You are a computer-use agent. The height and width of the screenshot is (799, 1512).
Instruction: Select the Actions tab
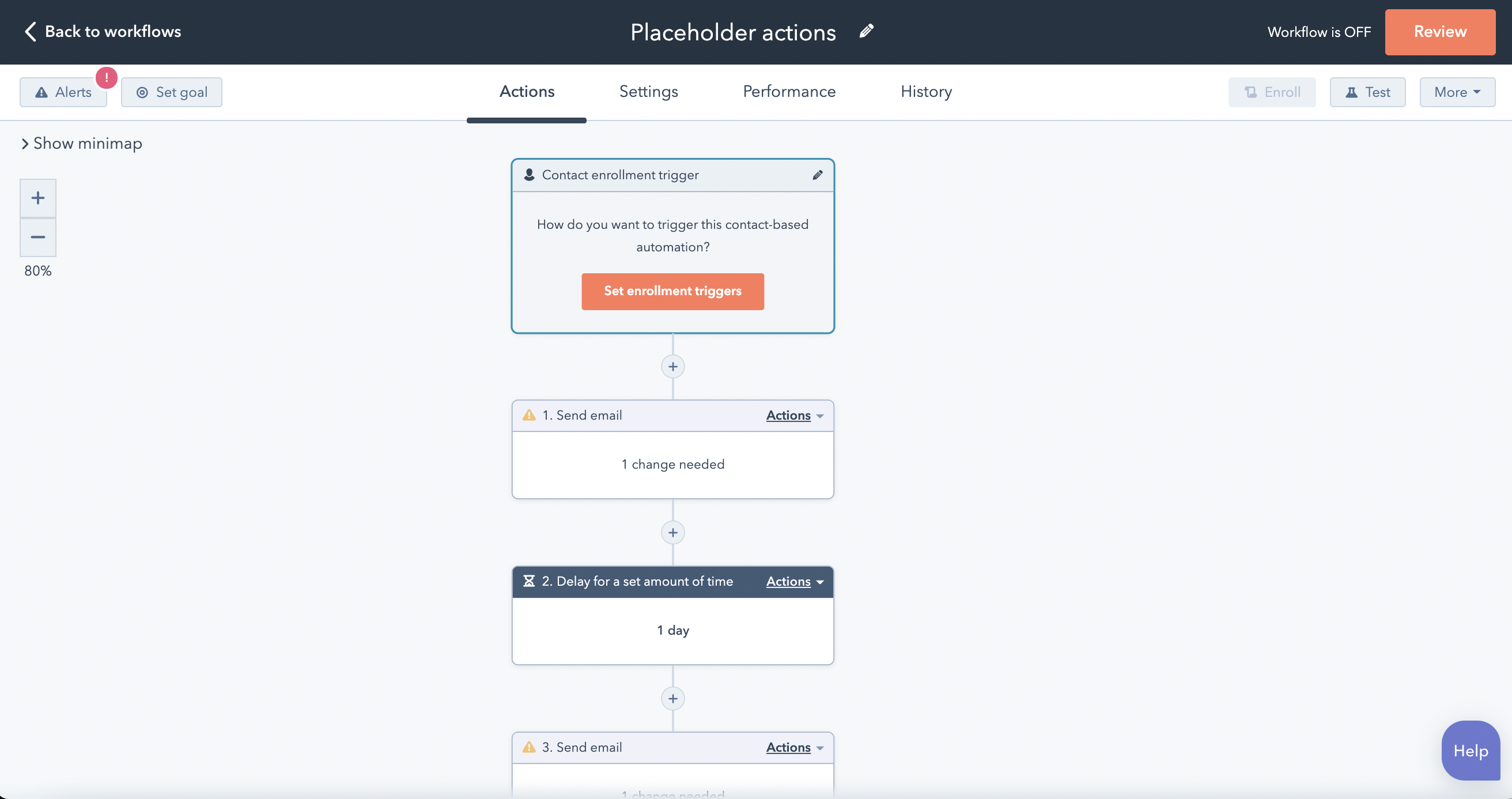tap(527, 91)
